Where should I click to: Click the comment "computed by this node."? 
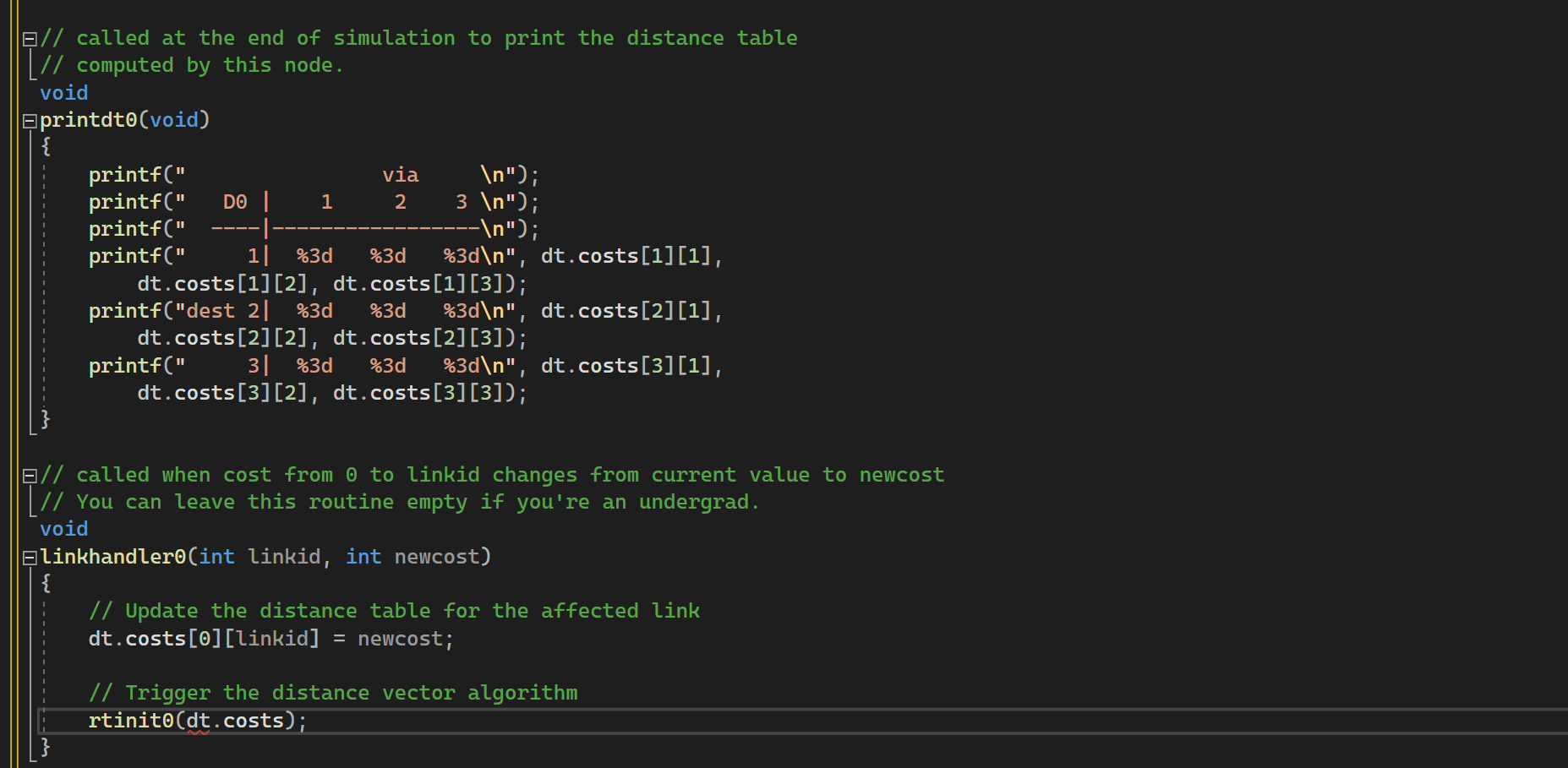[192, 66]
